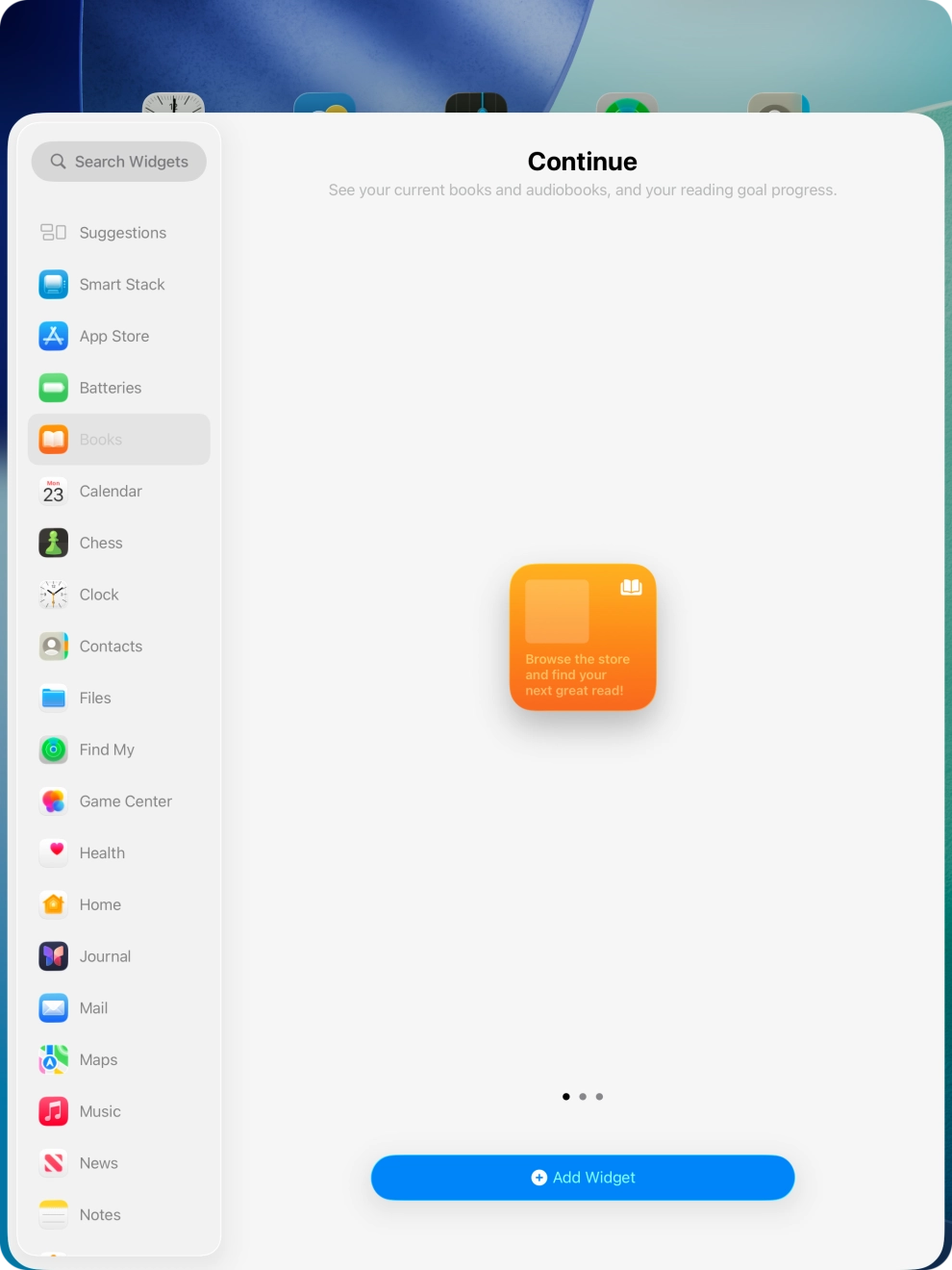Open the Calendar icon showing 23
Image resolution: width=952 pixels, height=1270 pixels.
click(54, 492)
